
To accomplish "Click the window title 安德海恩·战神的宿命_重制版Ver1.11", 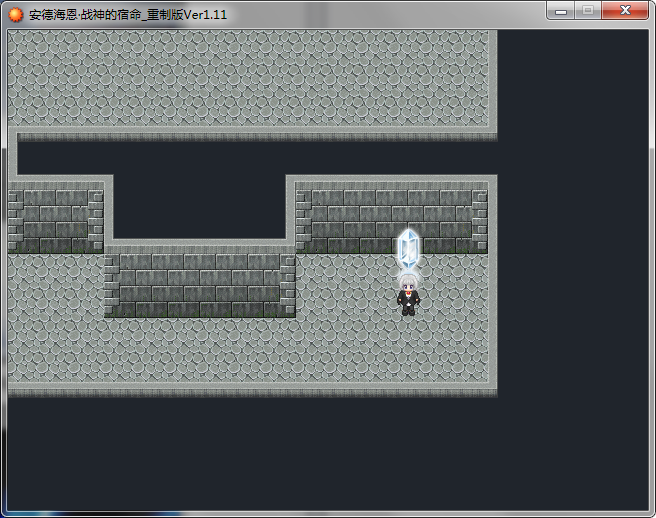I will point(128,15).
